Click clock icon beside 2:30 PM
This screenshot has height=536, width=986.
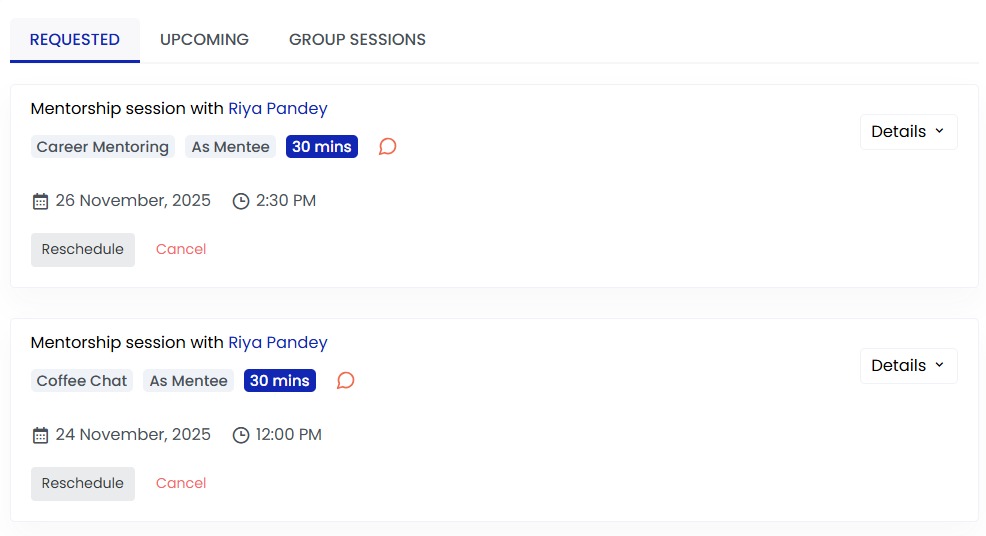241,201
